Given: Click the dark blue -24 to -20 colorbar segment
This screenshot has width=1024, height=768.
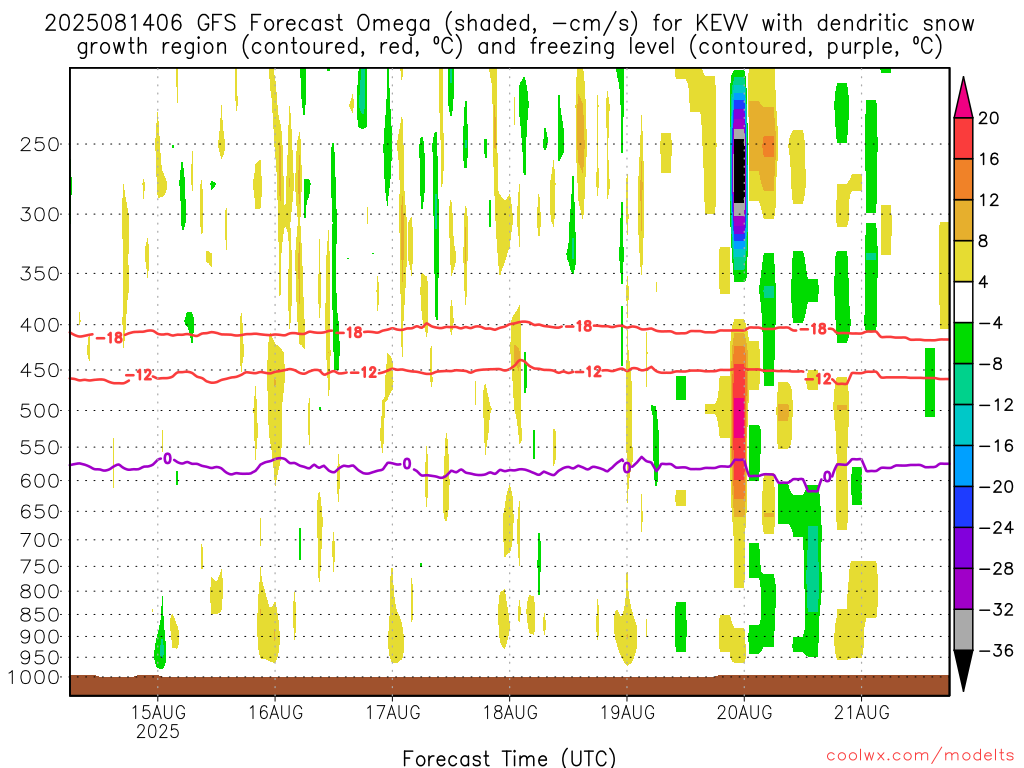Looking at the screenshot, I should point(963,507).
